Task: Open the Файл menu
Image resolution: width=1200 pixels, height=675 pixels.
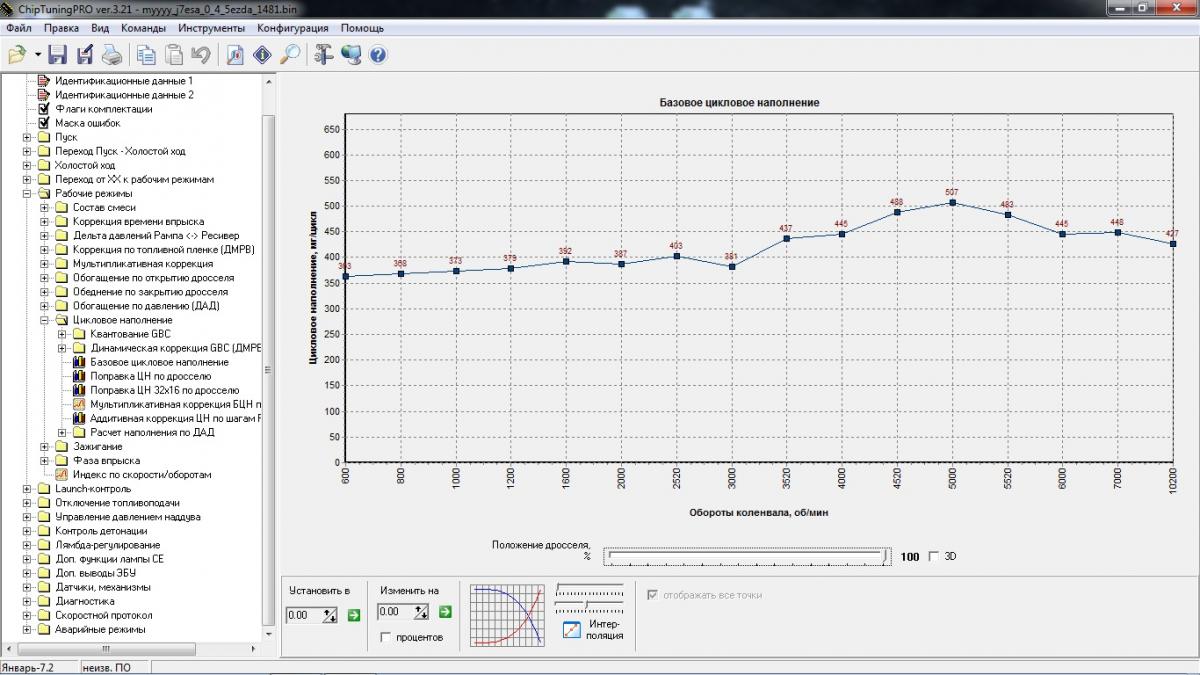Action: (x=18, y=28)
